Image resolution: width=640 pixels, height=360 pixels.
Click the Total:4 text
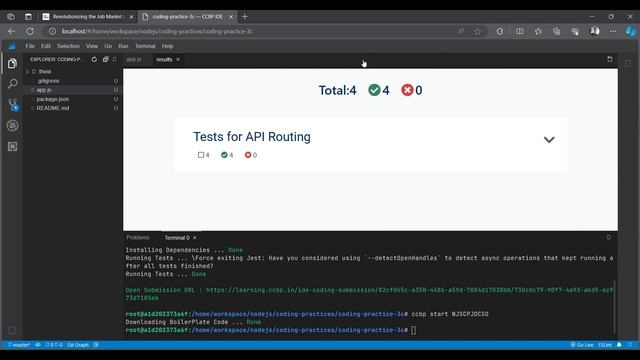[x=338, y=90]
